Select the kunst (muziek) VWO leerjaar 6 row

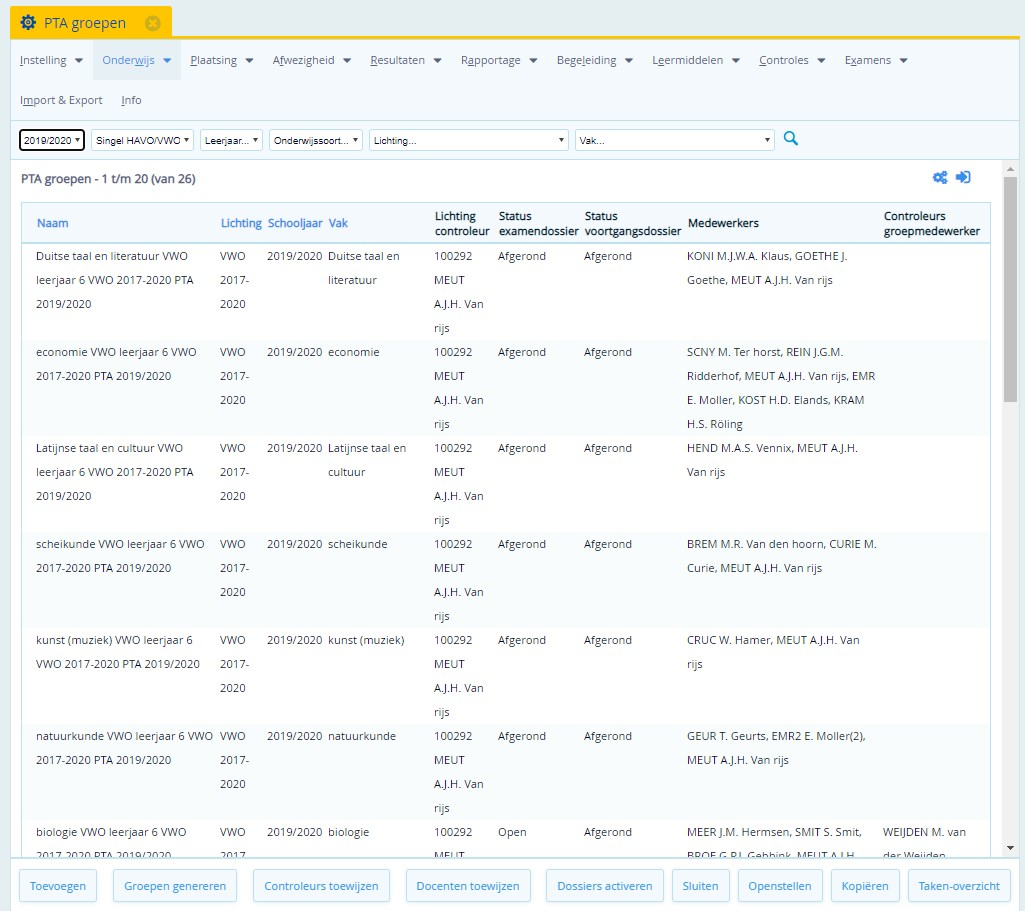[505, 676]
